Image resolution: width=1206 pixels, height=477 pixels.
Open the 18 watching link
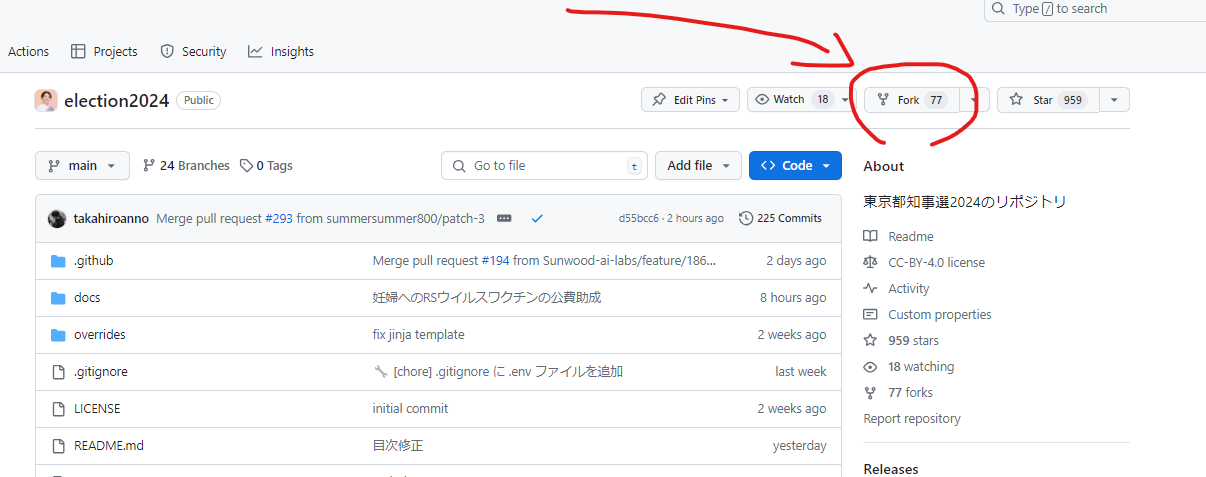921,366
